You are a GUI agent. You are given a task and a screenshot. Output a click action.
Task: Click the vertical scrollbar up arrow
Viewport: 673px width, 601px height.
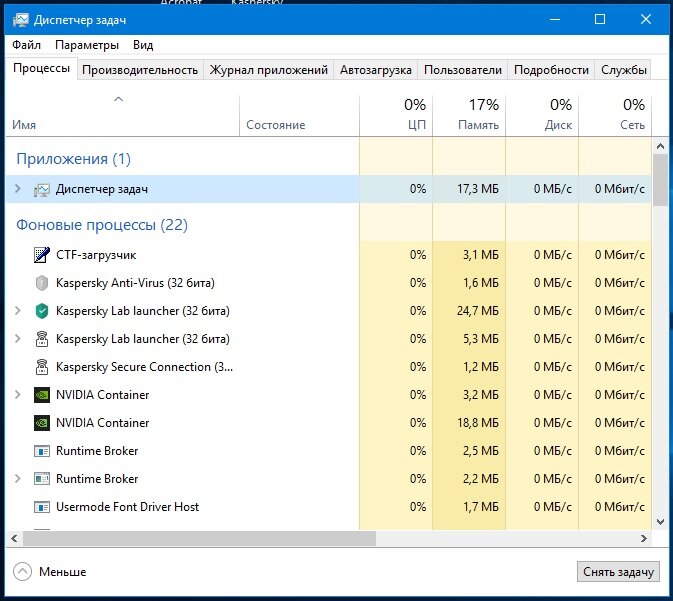pyautogui.click(x=660, y=146)
